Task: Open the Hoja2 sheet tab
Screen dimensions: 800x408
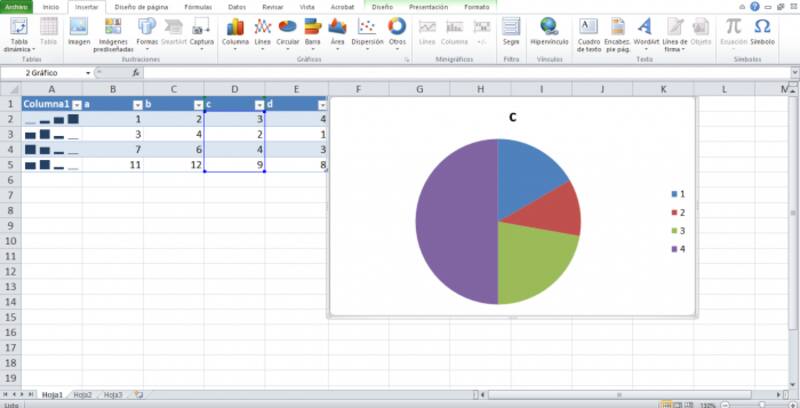Action: (82, 395)
